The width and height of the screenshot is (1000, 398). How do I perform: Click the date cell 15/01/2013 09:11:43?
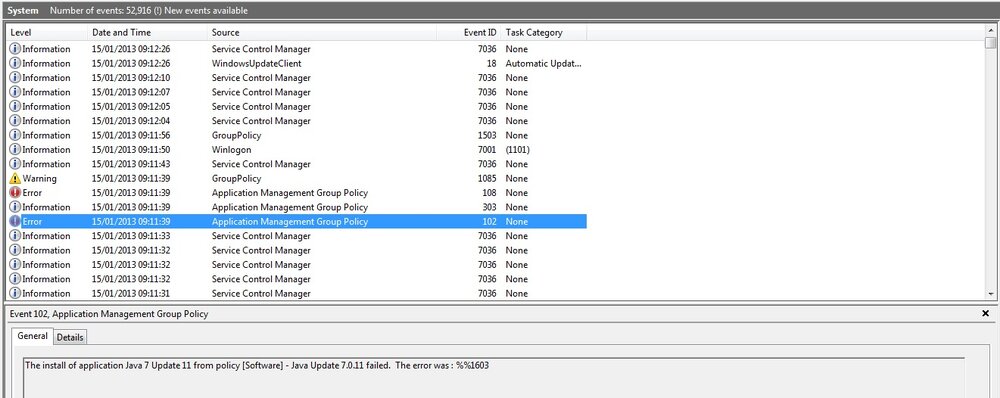tap(131, 164)
